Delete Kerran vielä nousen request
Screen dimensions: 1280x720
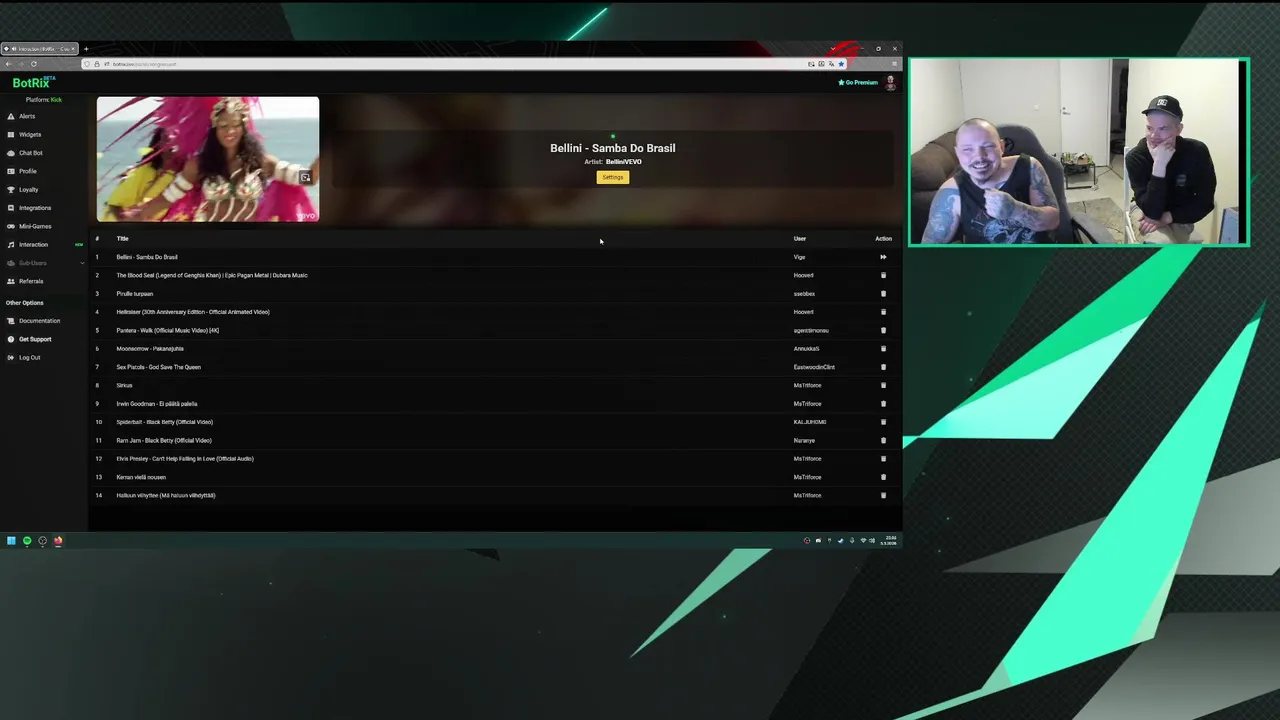(x=883, y=477)
